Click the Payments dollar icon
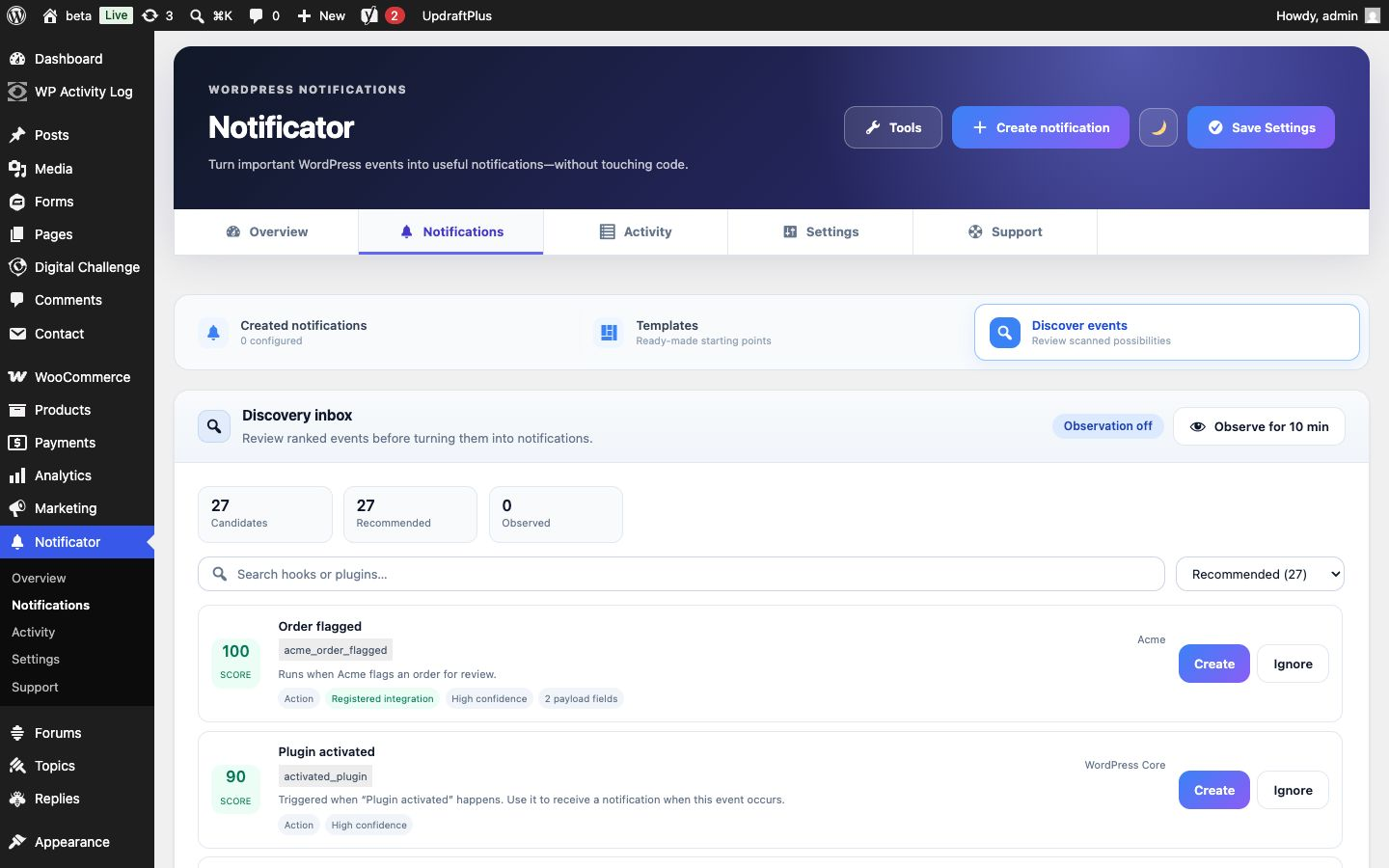The height and width of the screenshot is (868, 1389). pyautogui.click(x=17, y=443)
